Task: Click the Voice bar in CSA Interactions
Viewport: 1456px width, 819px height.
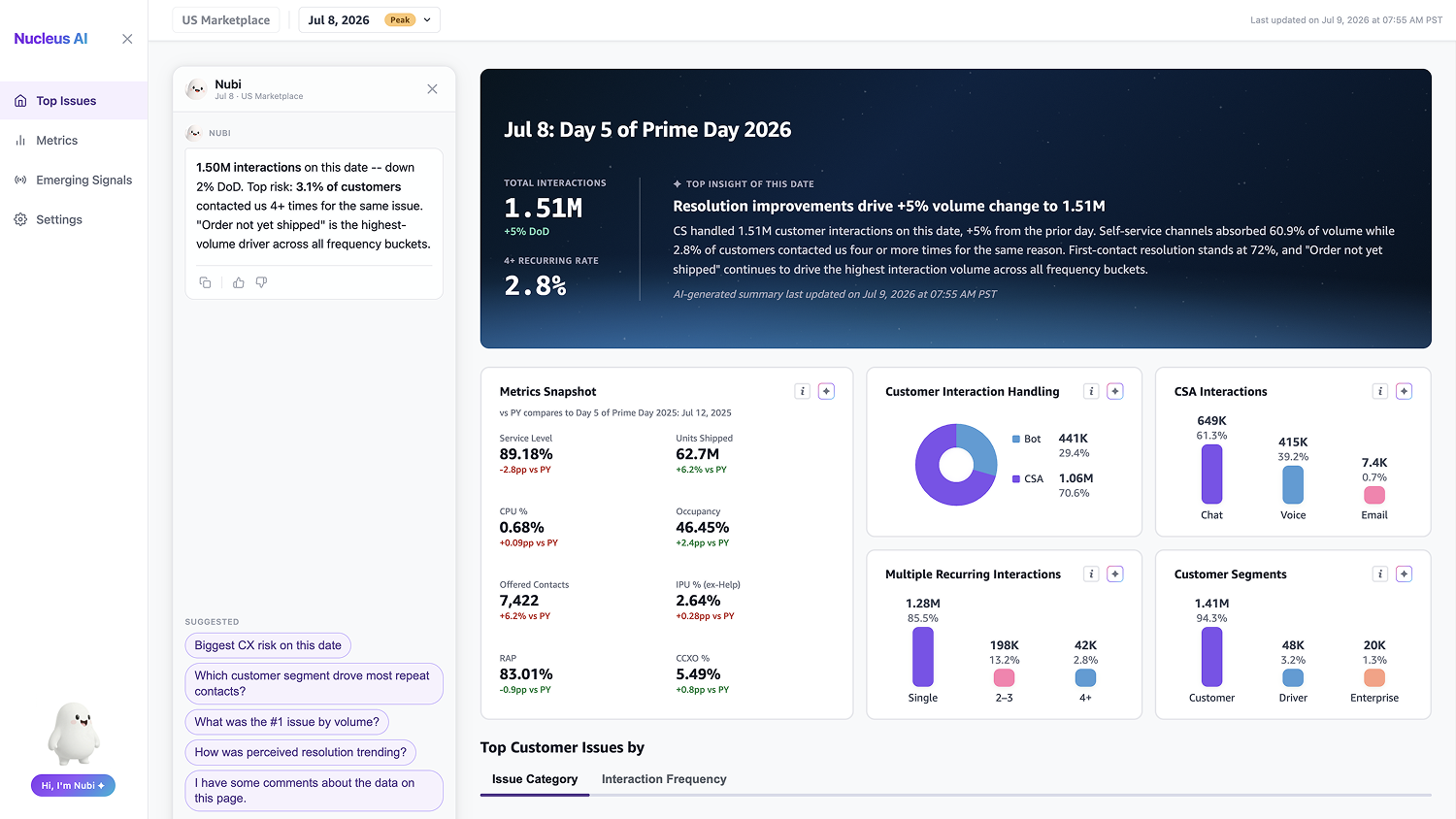Action: 1293,484
